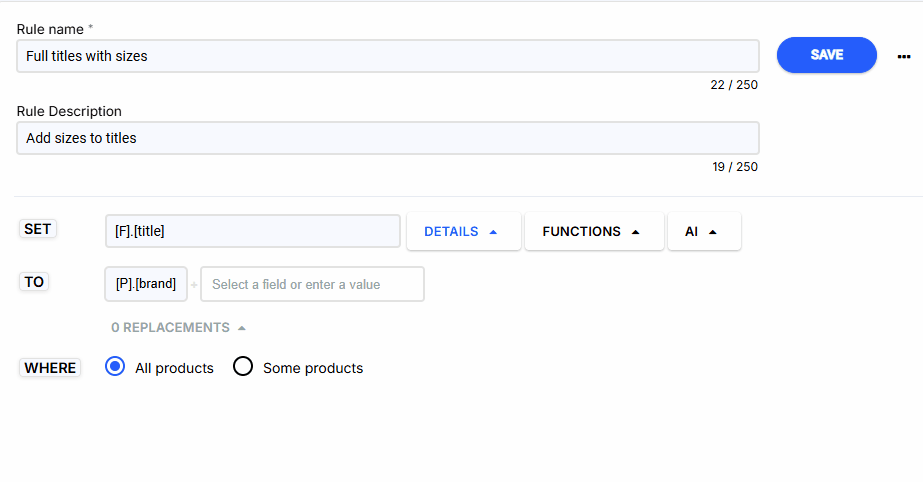This screenshot has width=923, height=482.
Task: Expand the 0 REPLACEMENTS section
Action: pos(178,327)
